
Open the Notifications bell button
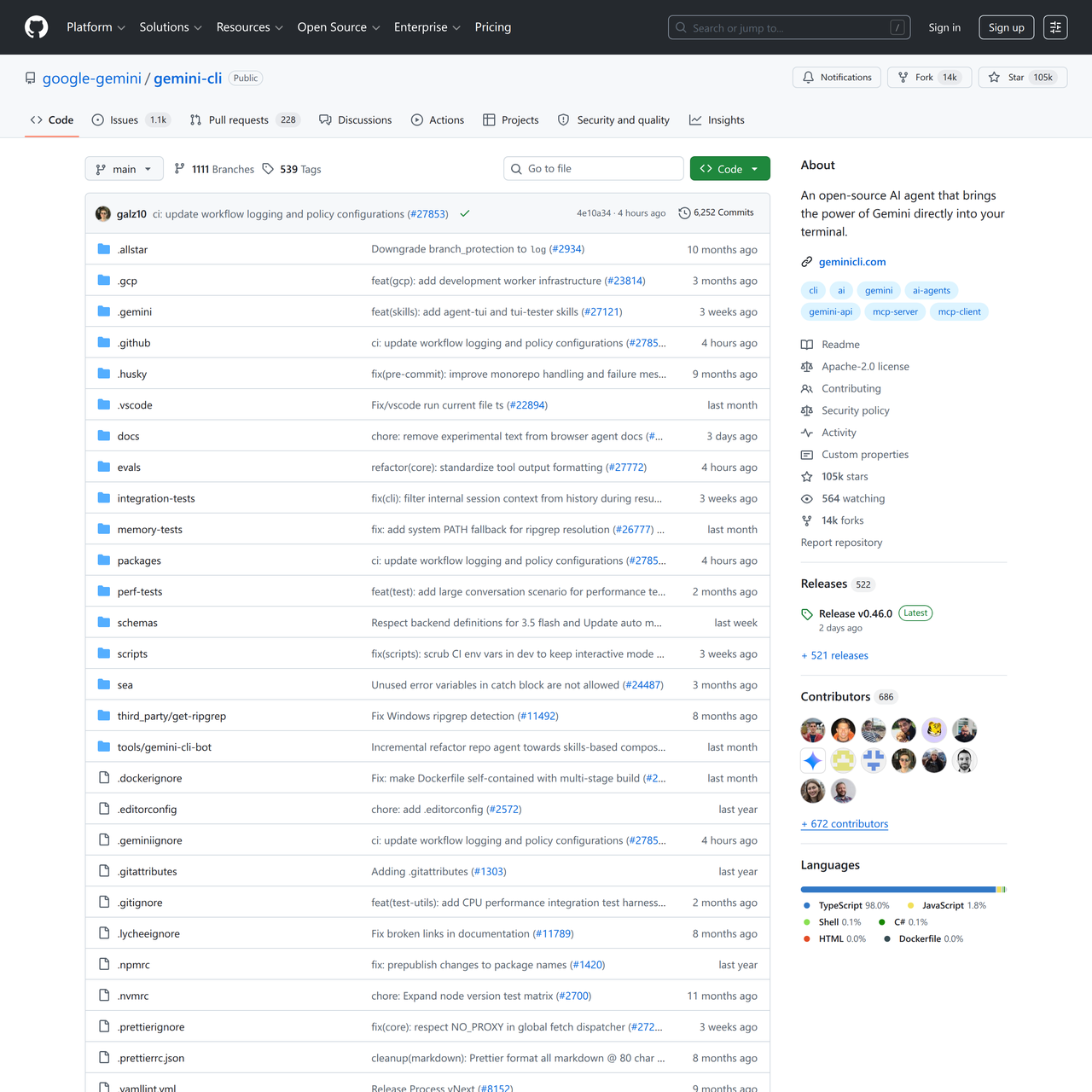[838, 78]
